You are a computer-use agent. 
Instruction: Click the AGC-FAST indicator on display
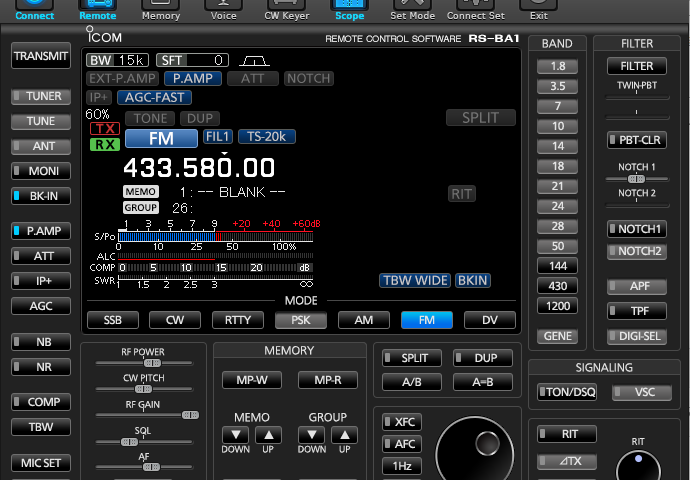[154, 98]
